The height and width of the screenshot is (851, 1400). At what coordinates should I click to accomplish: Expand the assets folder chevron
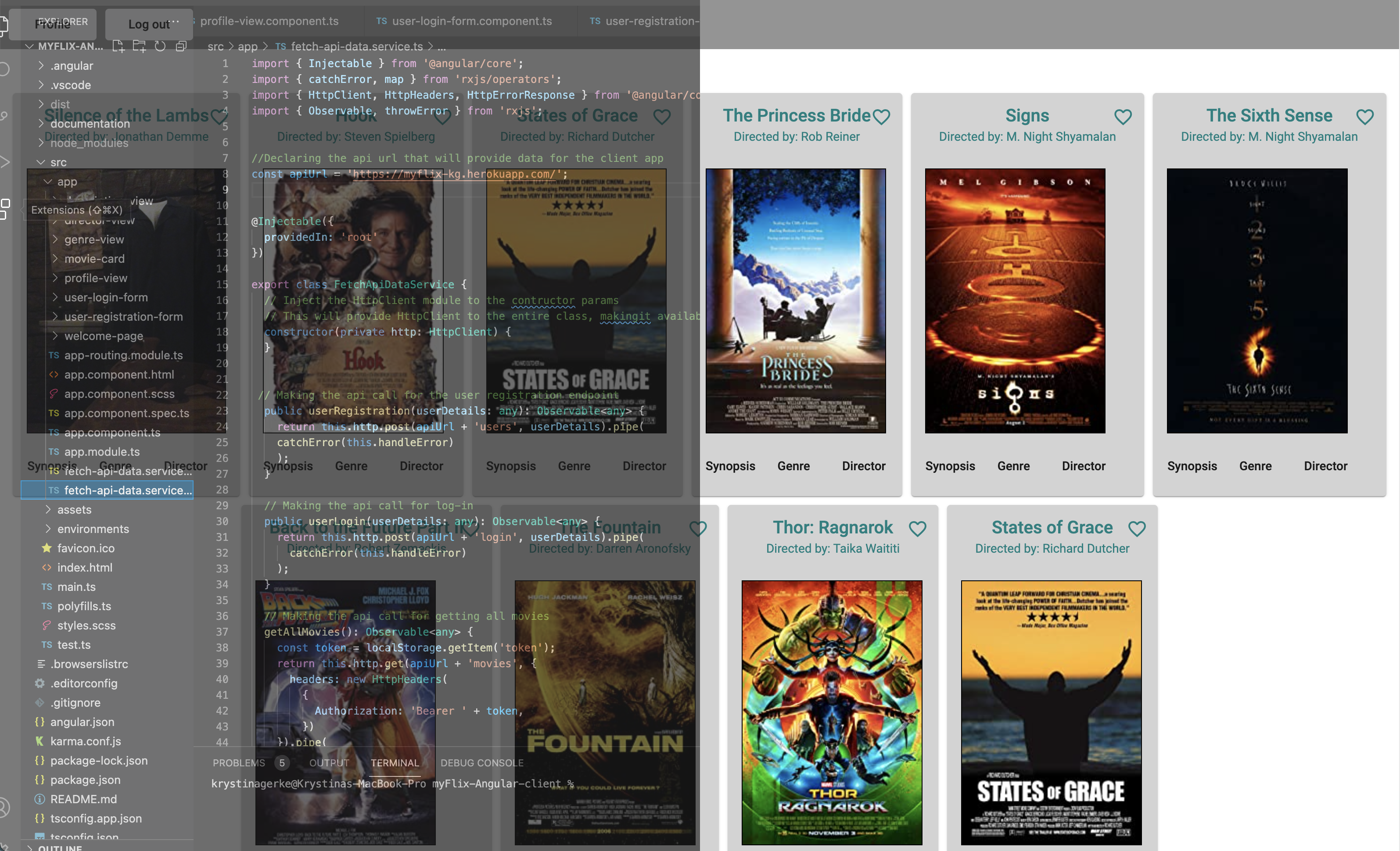[x=48, y=510]
